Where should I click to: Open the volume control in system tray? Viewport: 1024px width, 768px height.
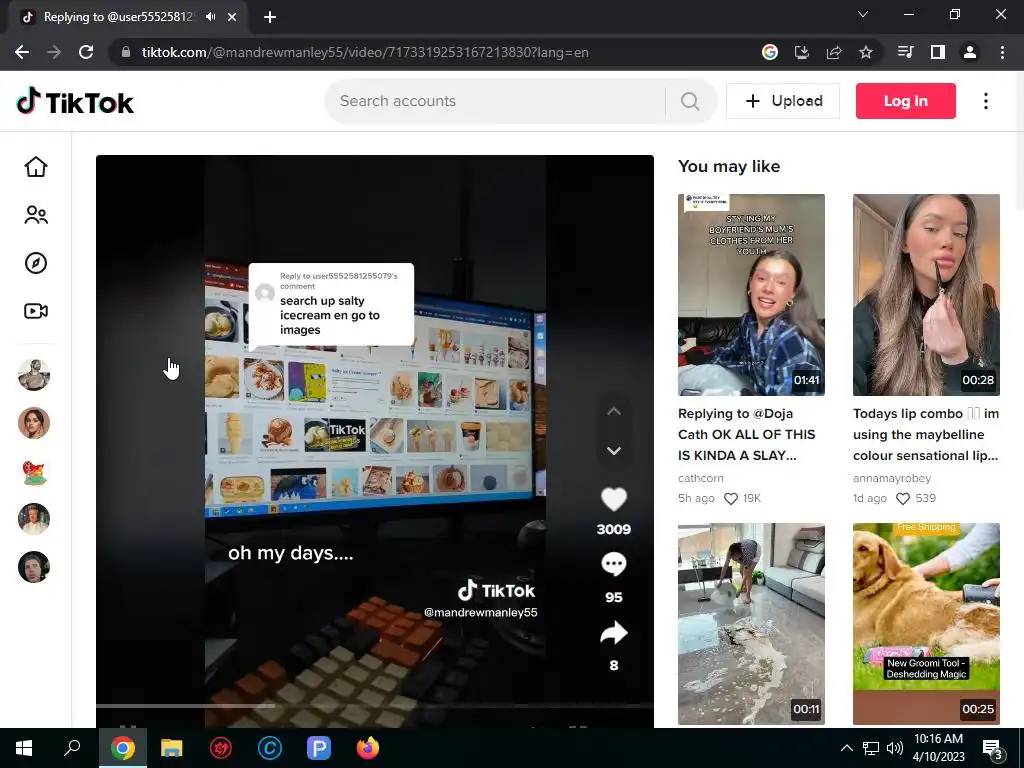point(895,748)
